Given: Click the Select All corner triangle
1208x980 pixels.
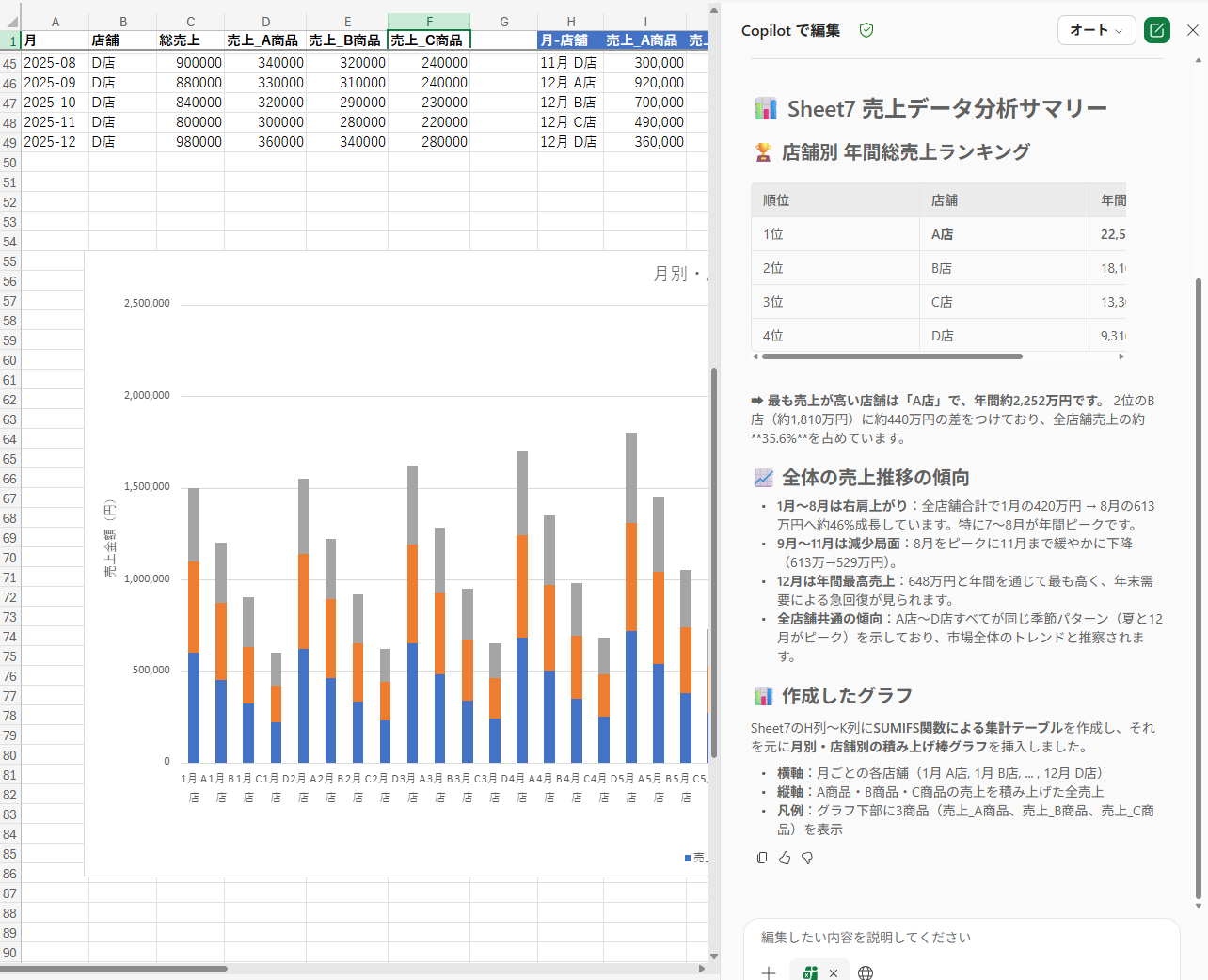Looking at the screenshot, I should [10, 22].
